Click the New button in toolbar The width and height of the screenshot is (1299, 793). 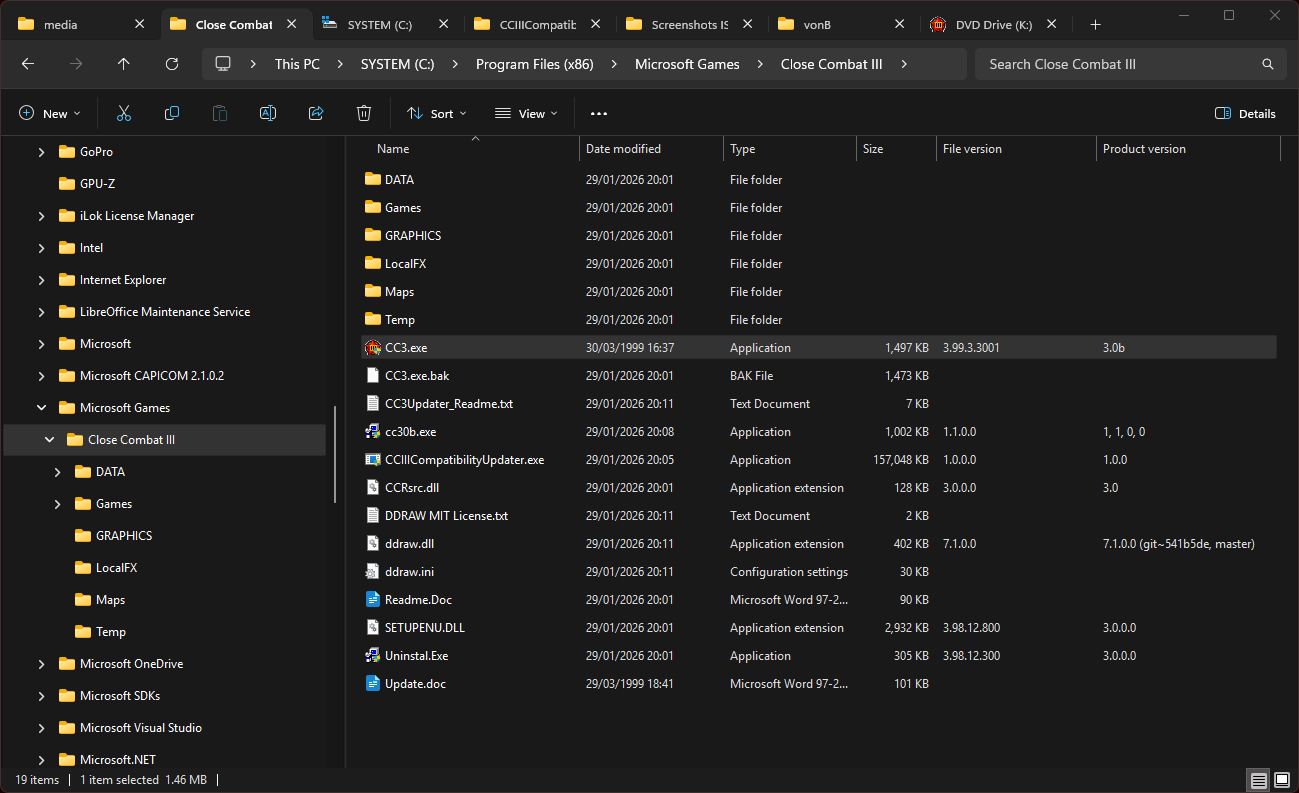[49, 114]
